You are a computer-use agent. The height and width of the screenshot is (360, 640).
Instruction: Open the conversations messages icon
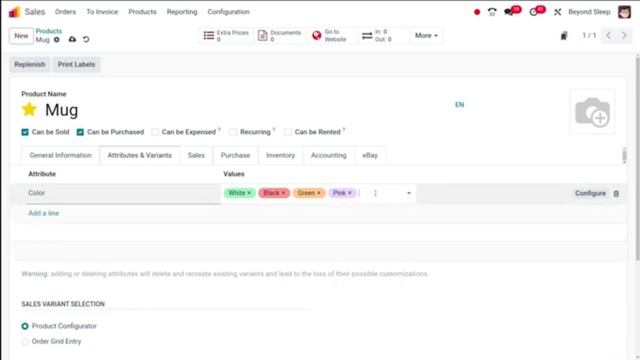point(509,12)
